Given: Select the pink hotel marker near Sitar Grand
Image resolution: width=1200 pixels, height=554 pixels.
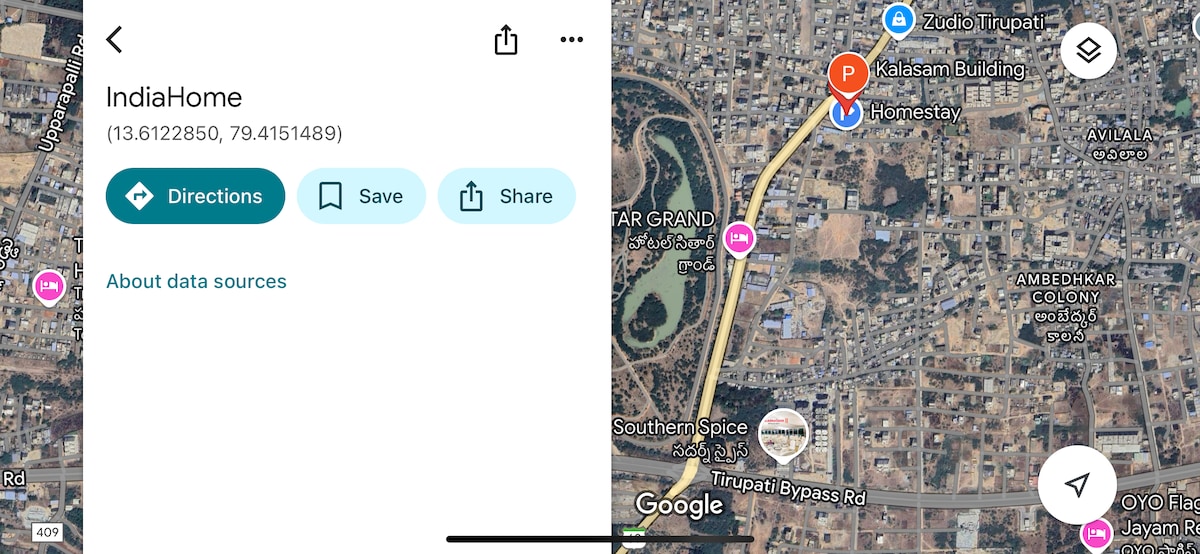Looking at the screenshot, I should click(739, 240).
